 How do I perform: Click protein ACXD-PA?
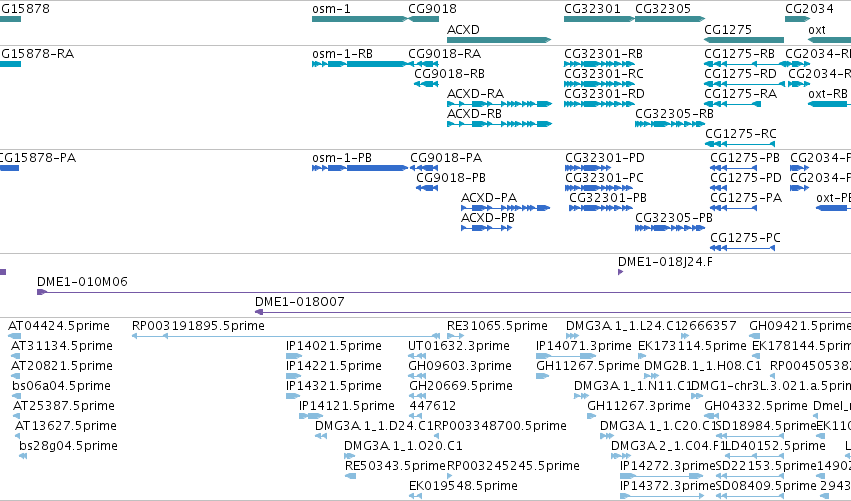point(505,208)
